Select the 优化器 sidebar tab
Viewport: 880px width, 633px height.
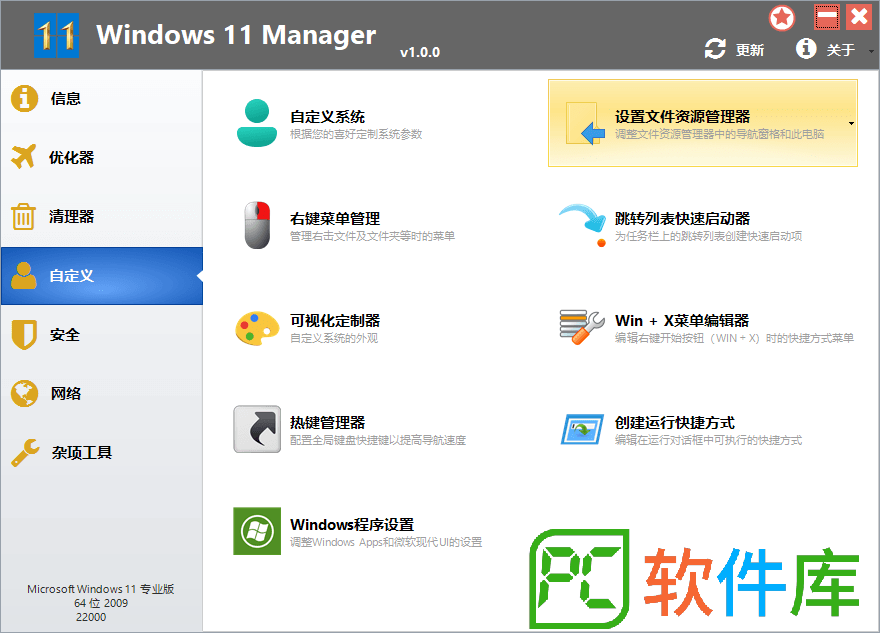pos(102,158)
